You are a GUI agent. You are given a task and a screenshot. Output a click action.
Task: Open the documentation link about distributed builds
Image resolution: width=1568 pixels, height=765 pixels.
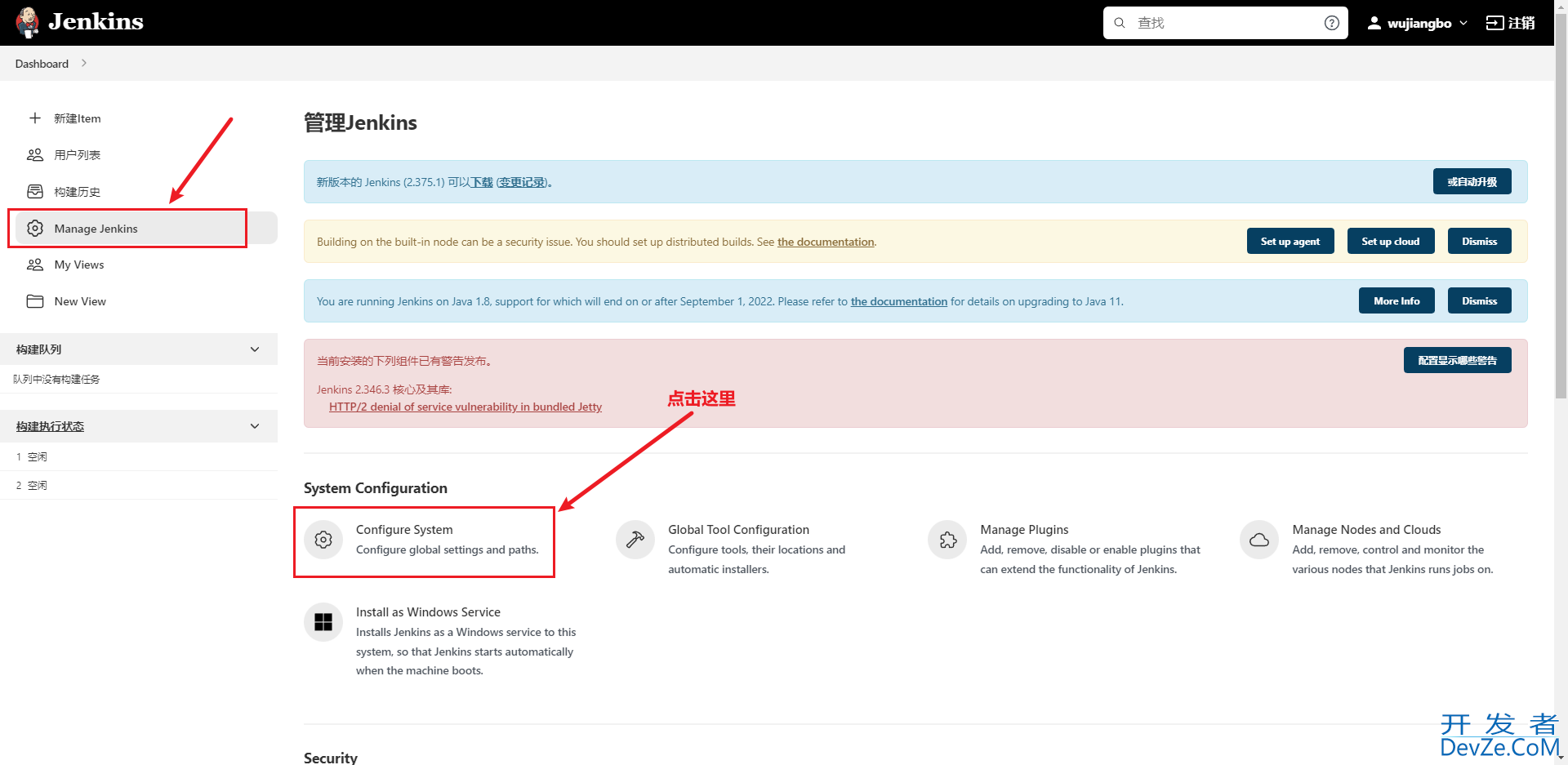[826, 242]
